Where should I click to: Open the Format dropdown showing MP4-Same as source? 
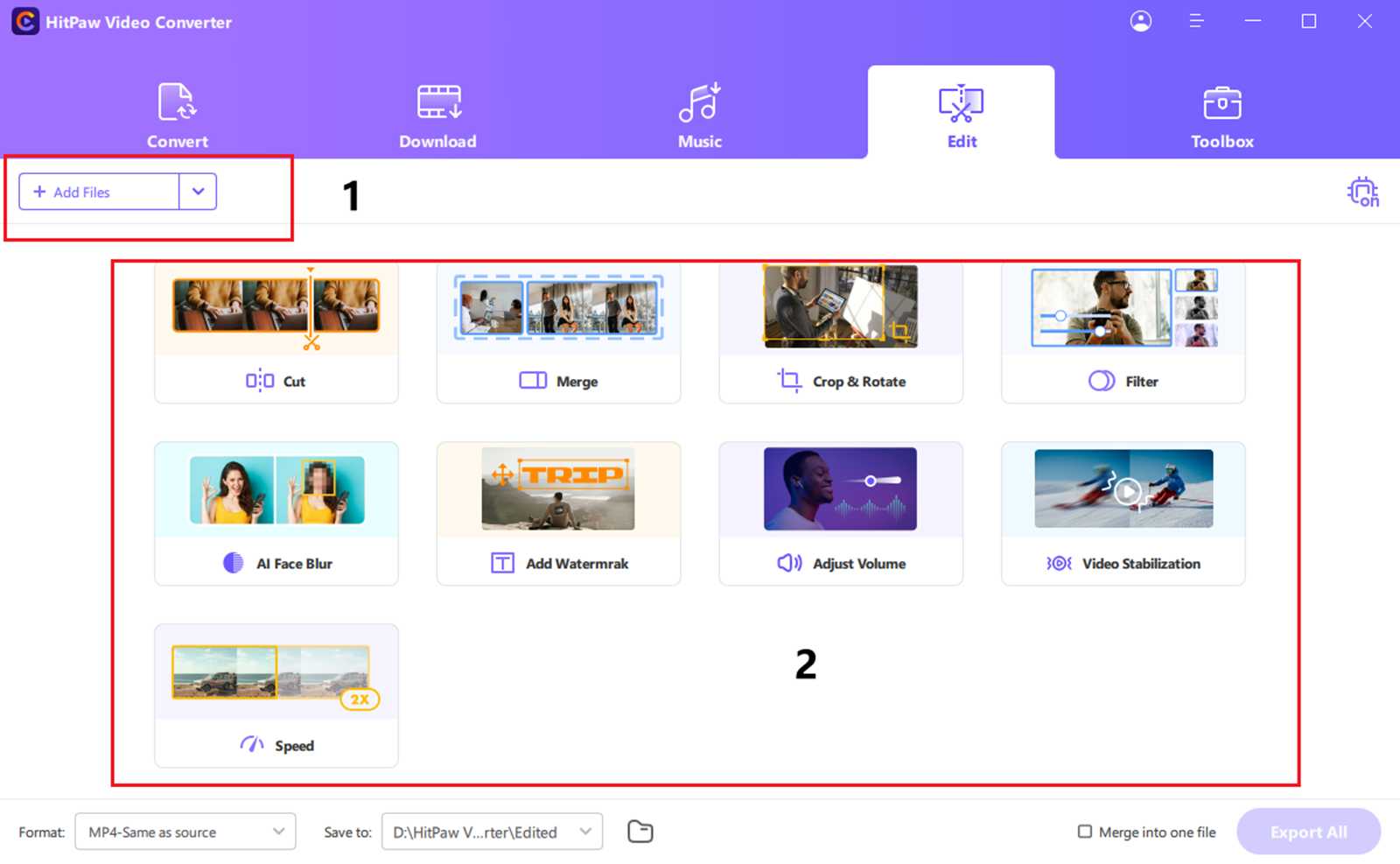185,832
